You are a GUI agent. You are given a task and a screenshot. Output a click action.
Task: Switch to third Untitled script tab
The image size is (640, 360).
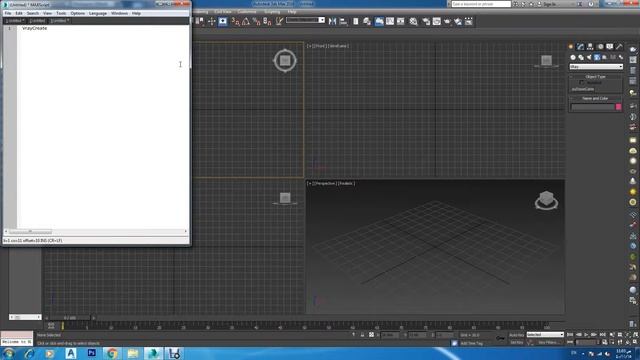60,20
